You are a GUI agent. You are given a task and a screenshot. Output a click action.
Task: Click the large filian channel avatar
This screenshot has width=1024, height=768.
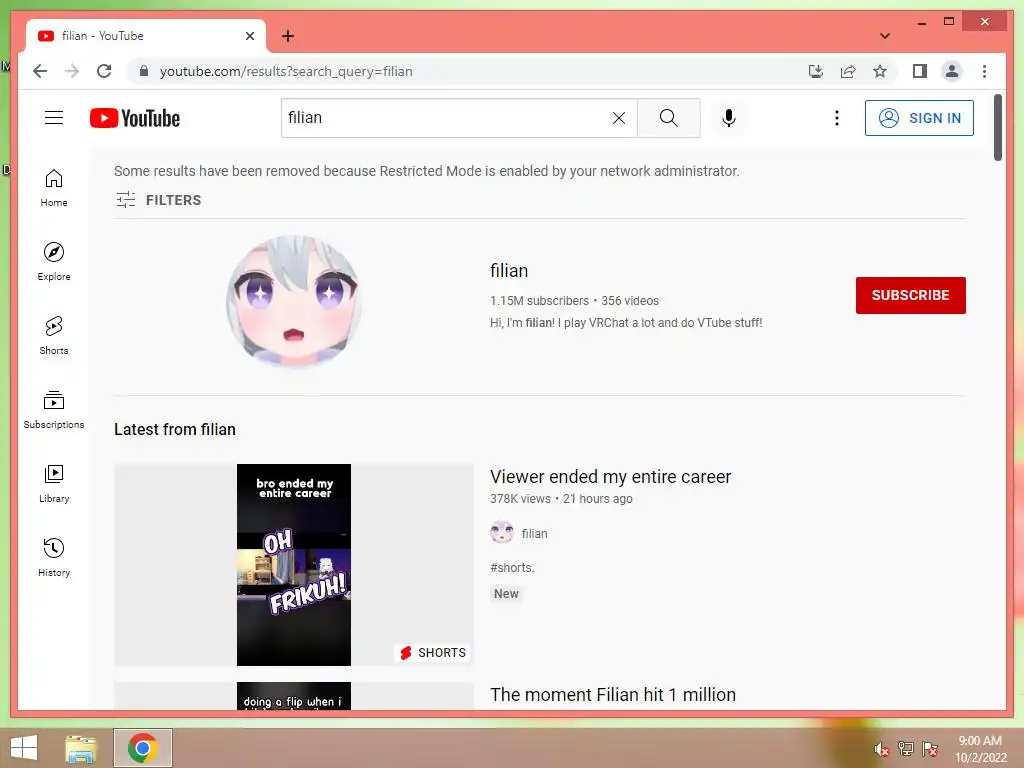294,301
